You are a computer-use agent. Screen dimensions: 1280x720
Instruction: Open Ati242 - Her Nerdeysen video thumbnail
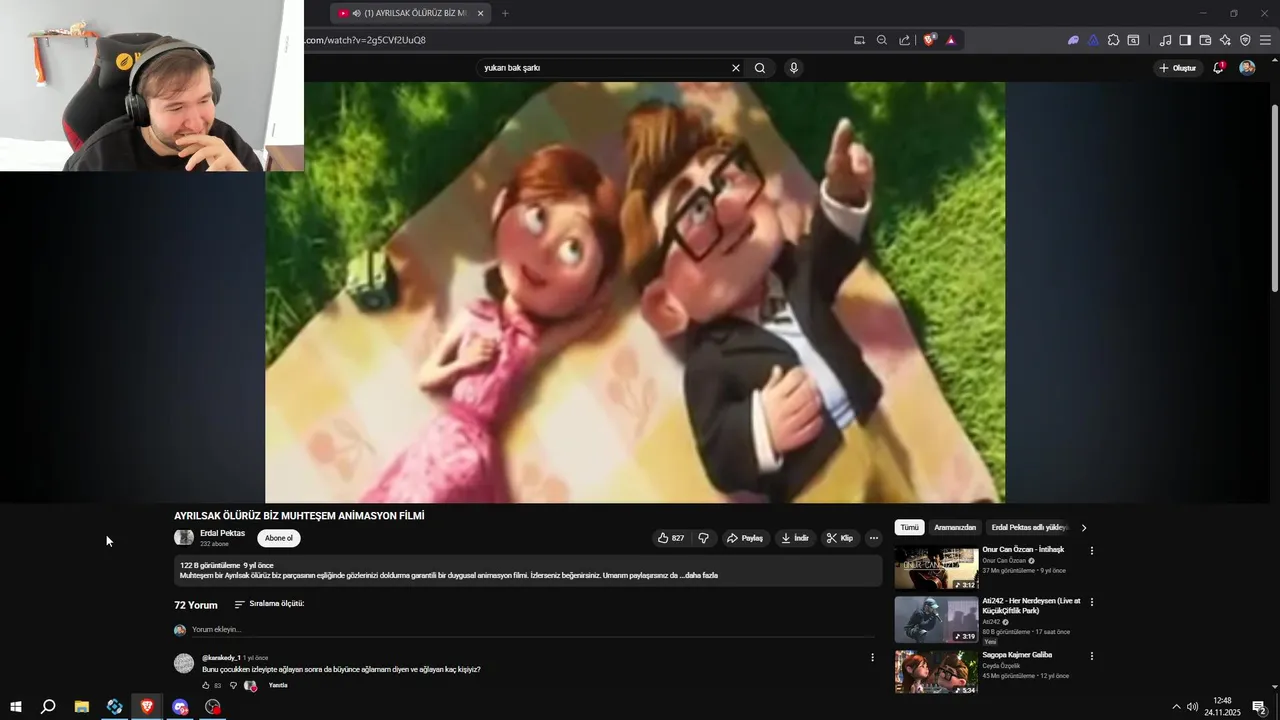[x=936, y=620]
